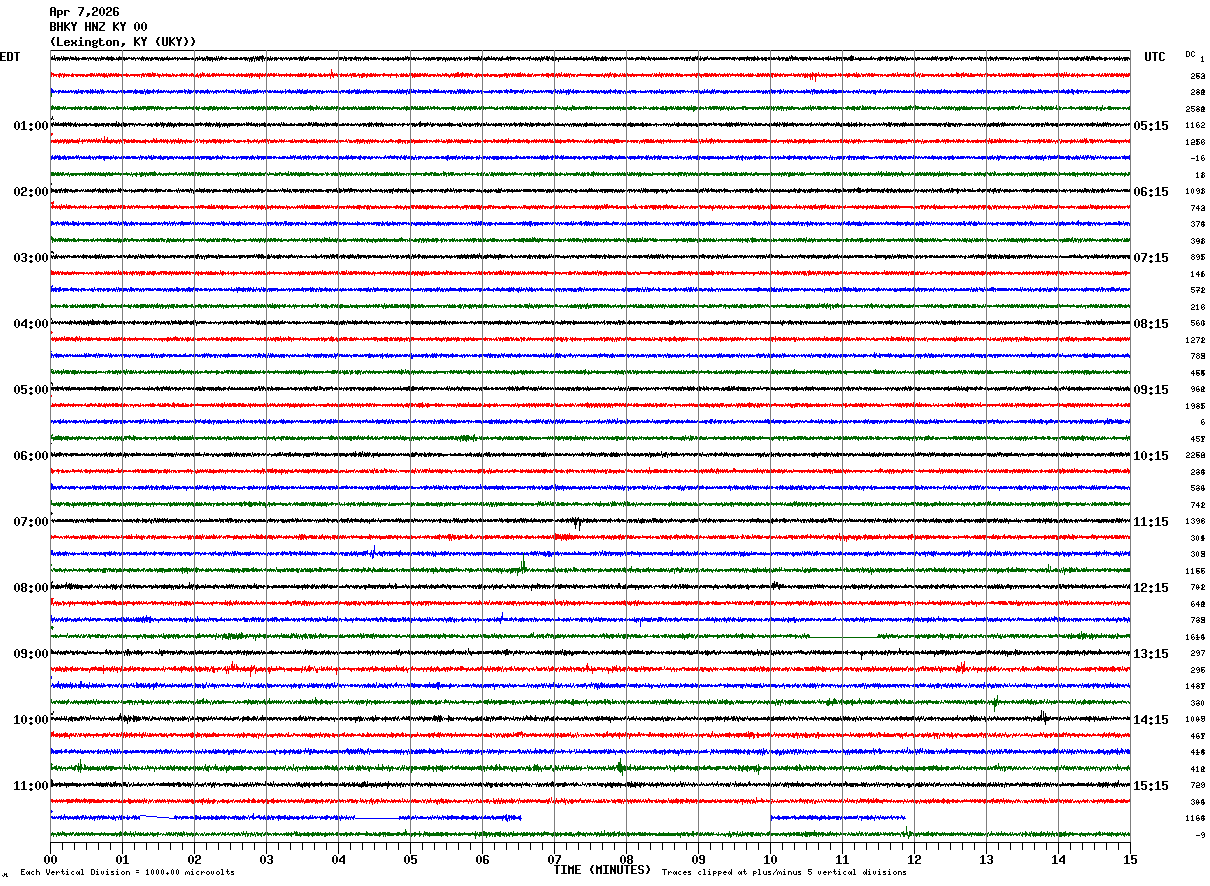Click 'Each Vertical Division = 1000.00 microvolts' note
1210x886 pixels.
[x=127, y=872]
